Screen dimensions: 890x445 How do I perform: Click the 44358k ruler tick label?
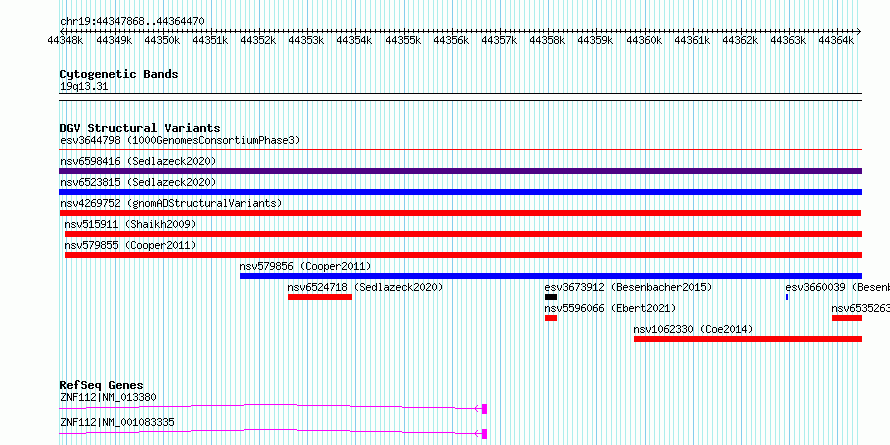pos(548,40)
